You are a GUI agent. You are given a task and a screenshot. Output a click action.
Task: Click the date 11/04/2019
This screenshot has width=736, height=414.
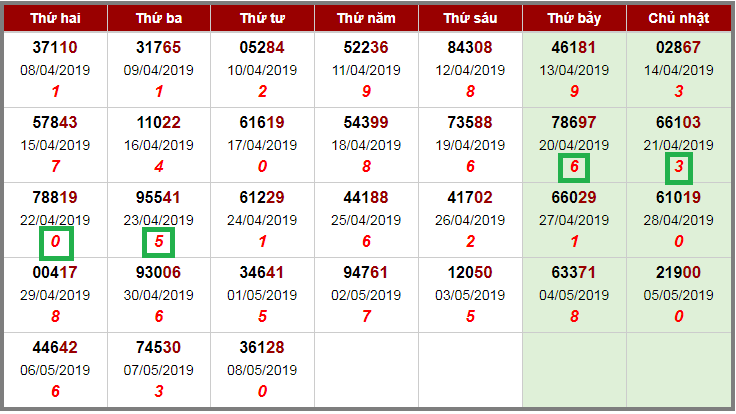pos(366,70)
